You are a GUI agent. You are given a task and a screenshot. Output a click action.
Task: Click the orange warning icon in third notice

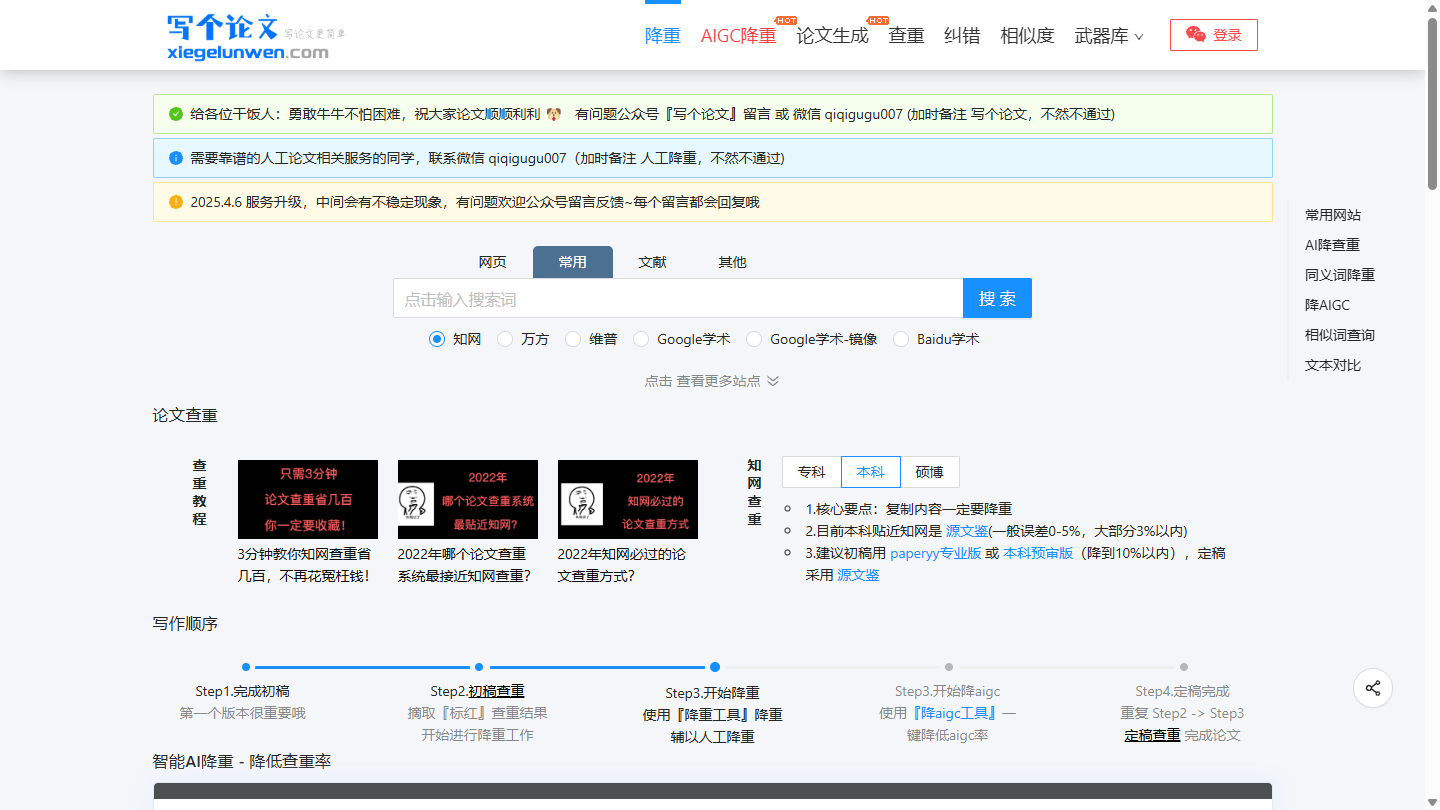(x=176, y=202)
